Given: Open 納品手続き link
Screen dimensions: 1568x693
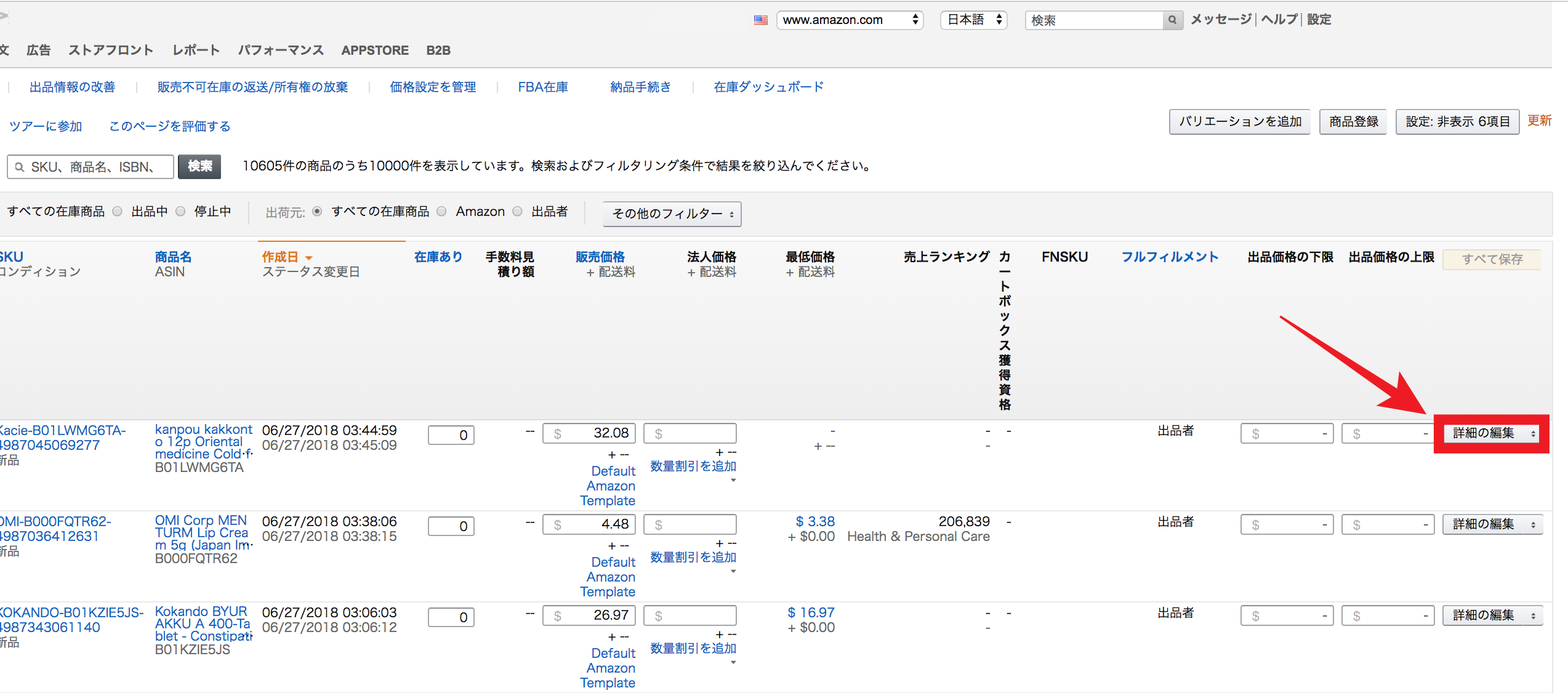Looking at the screenshot, I should [640, 87].
